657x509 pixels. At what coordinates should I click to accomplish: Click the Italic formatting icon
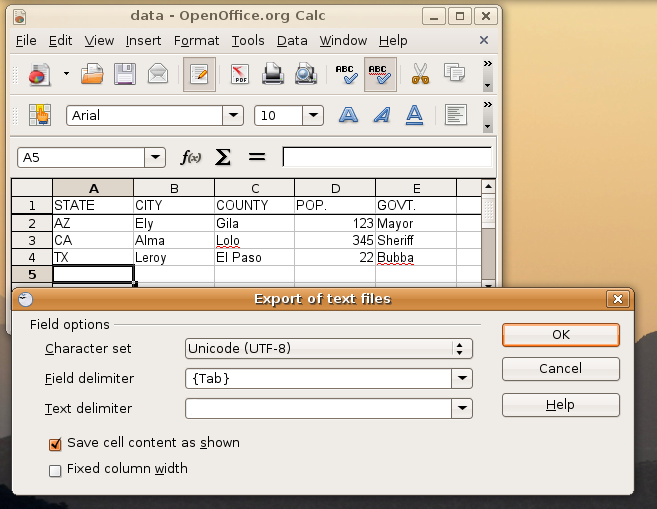coord(381,115)
